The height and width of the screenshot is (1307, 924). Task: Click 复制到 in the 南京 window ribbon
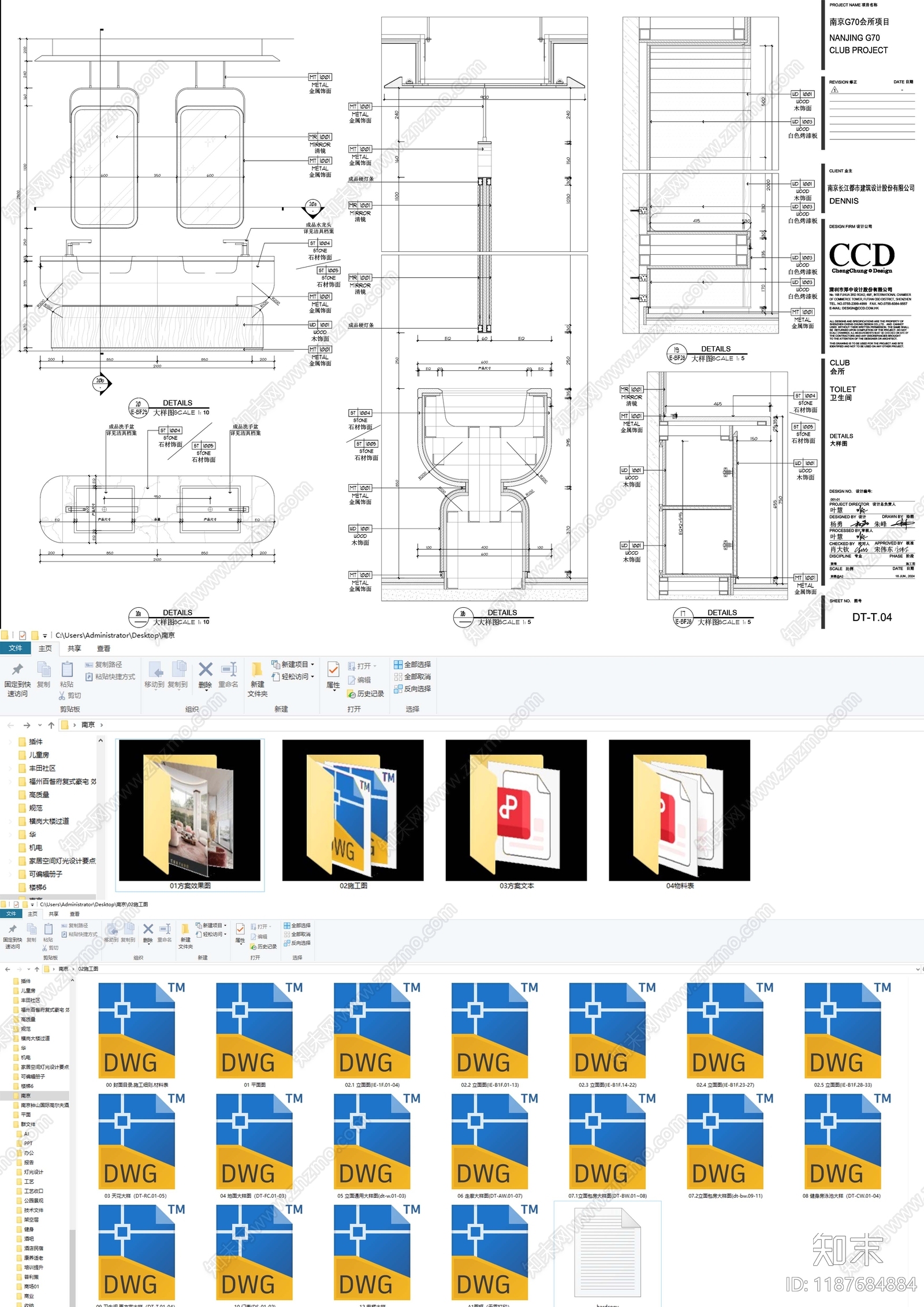pyautogui.click(x=178, y=675)
